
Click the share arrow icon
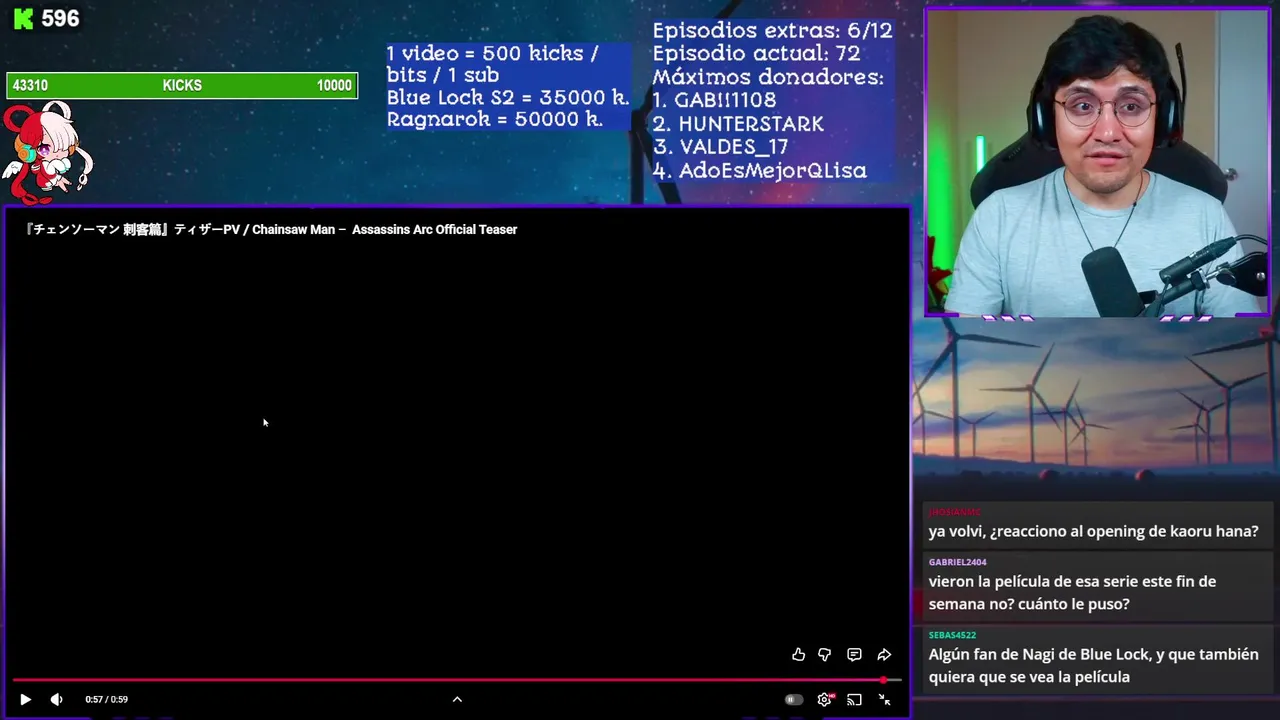point(884,655)
